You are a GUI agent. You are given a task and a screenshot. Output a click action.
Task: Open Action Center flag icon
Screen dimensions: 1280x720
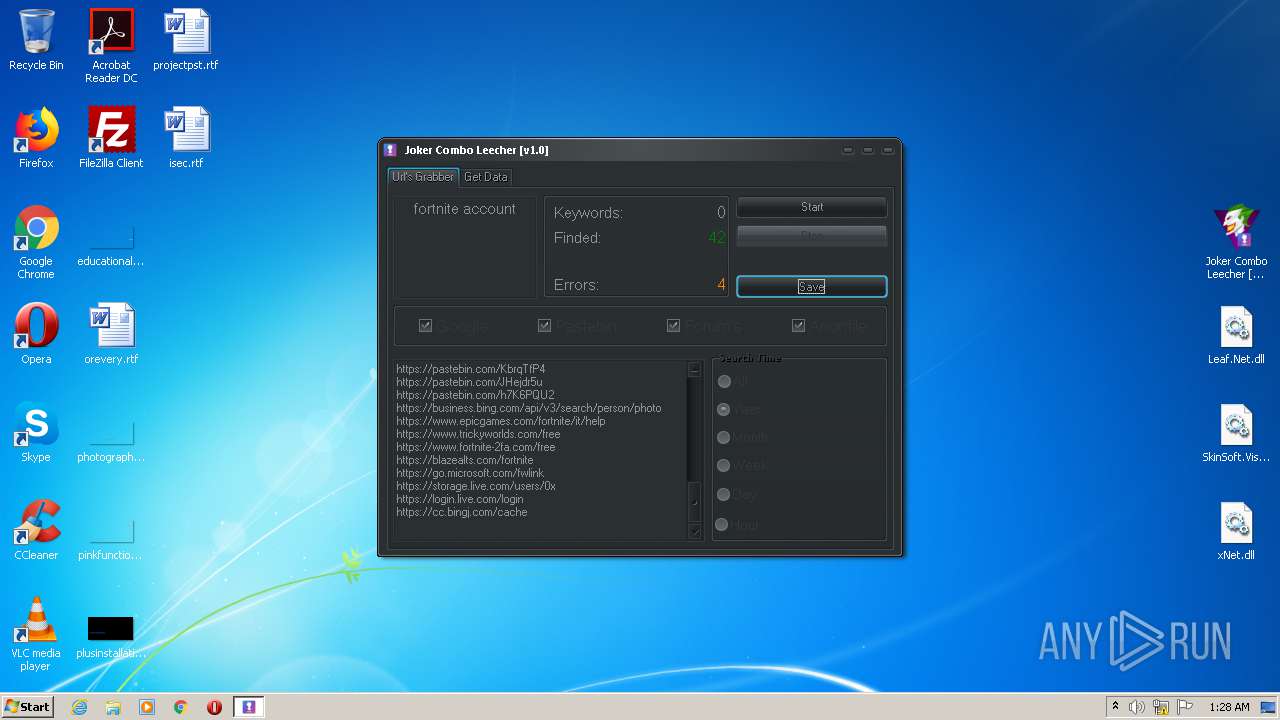pyautogui.click(x=1185, y=707)
